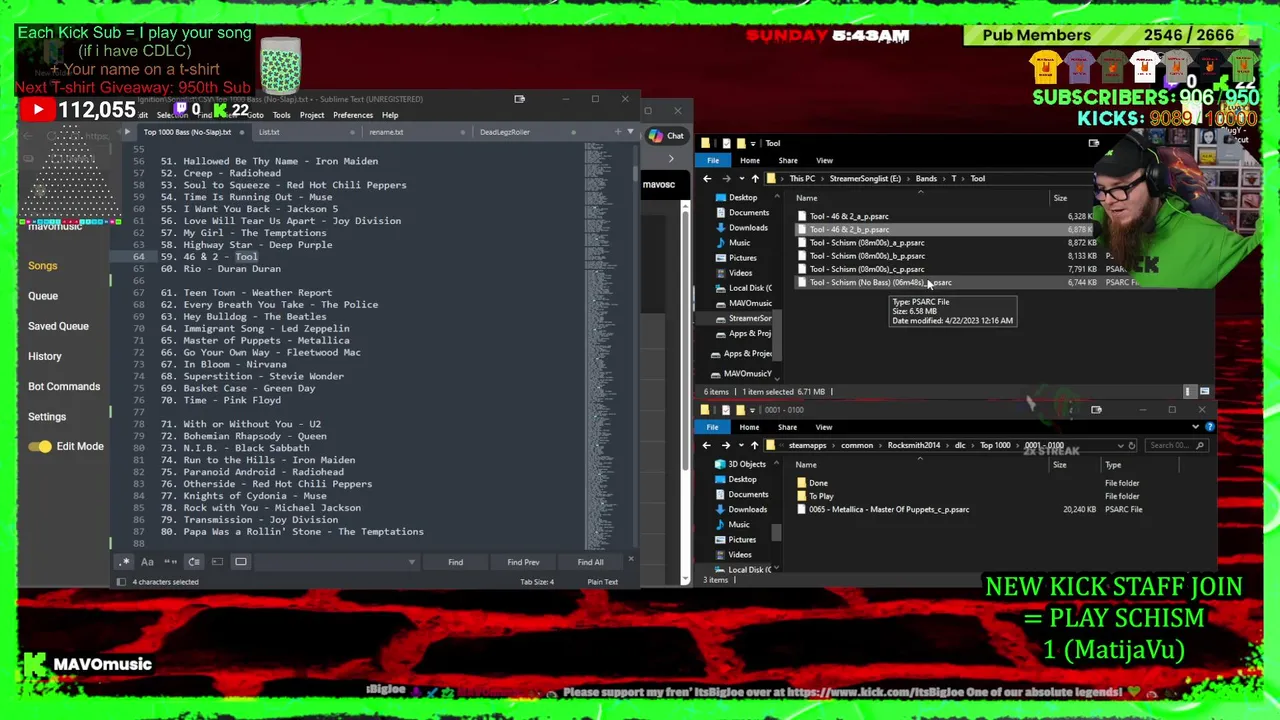Screen dimensions: 1280x720
Task: Open find history dropdown arrow
Action: (x=411, y=562)
